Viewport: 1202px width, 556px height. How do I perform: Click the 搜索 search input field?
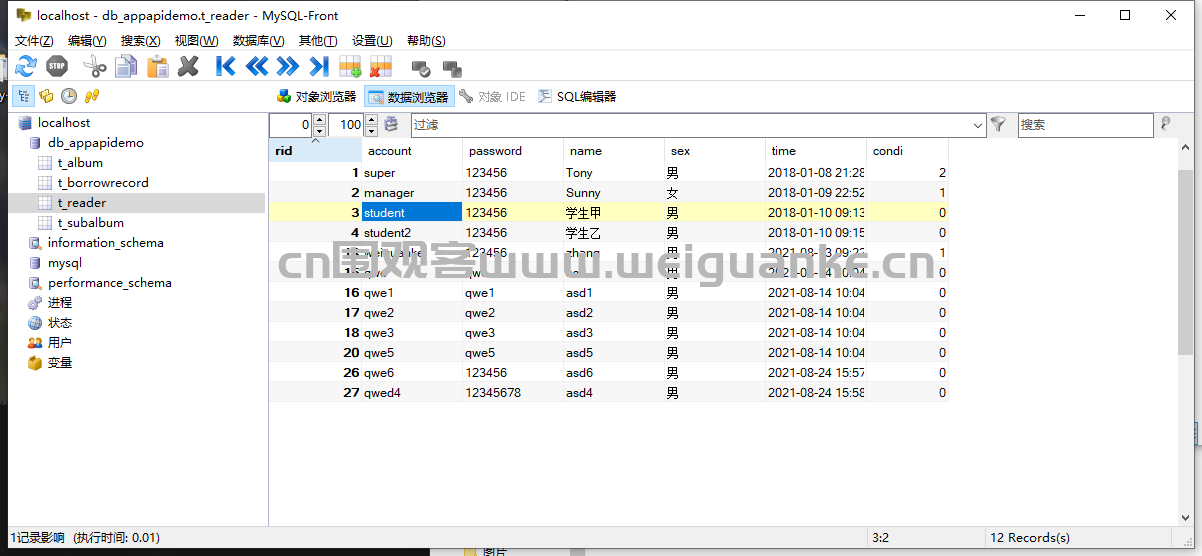1084,125
